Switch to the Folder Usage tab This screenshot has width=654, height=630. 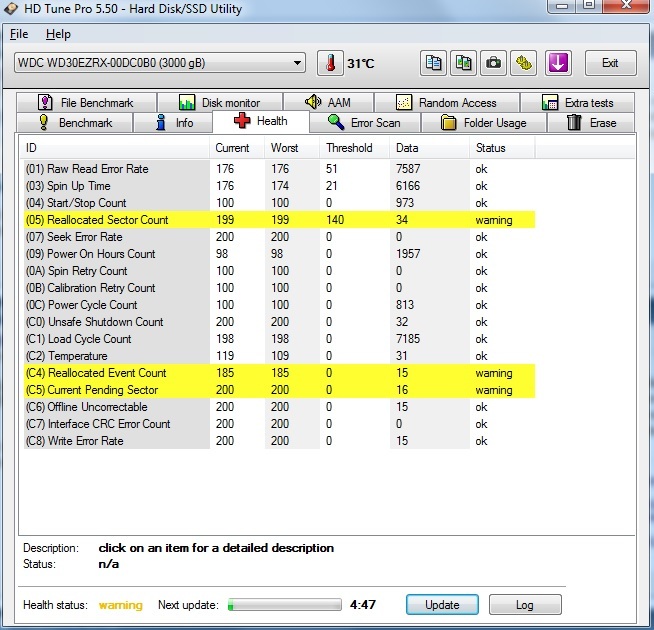pyautogui.click(x=484, y=123)
